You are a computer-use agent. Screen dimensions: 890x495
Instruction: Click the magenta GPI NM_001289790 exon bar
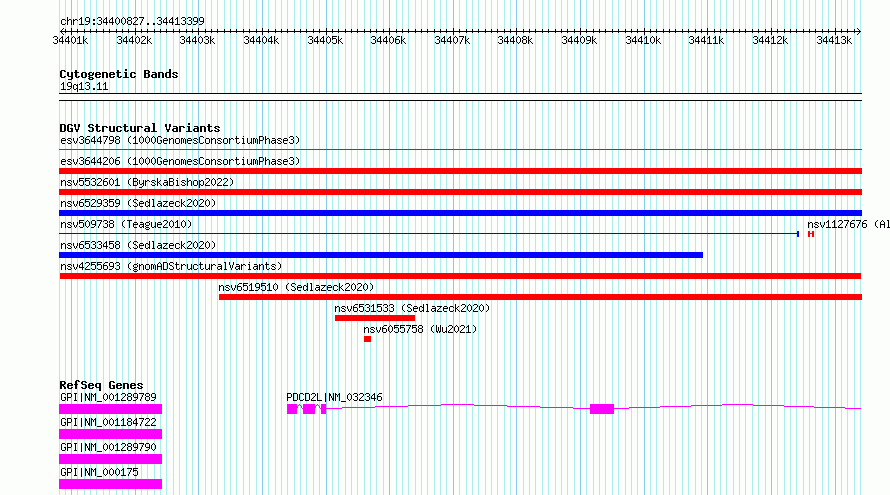pos(111,459)
